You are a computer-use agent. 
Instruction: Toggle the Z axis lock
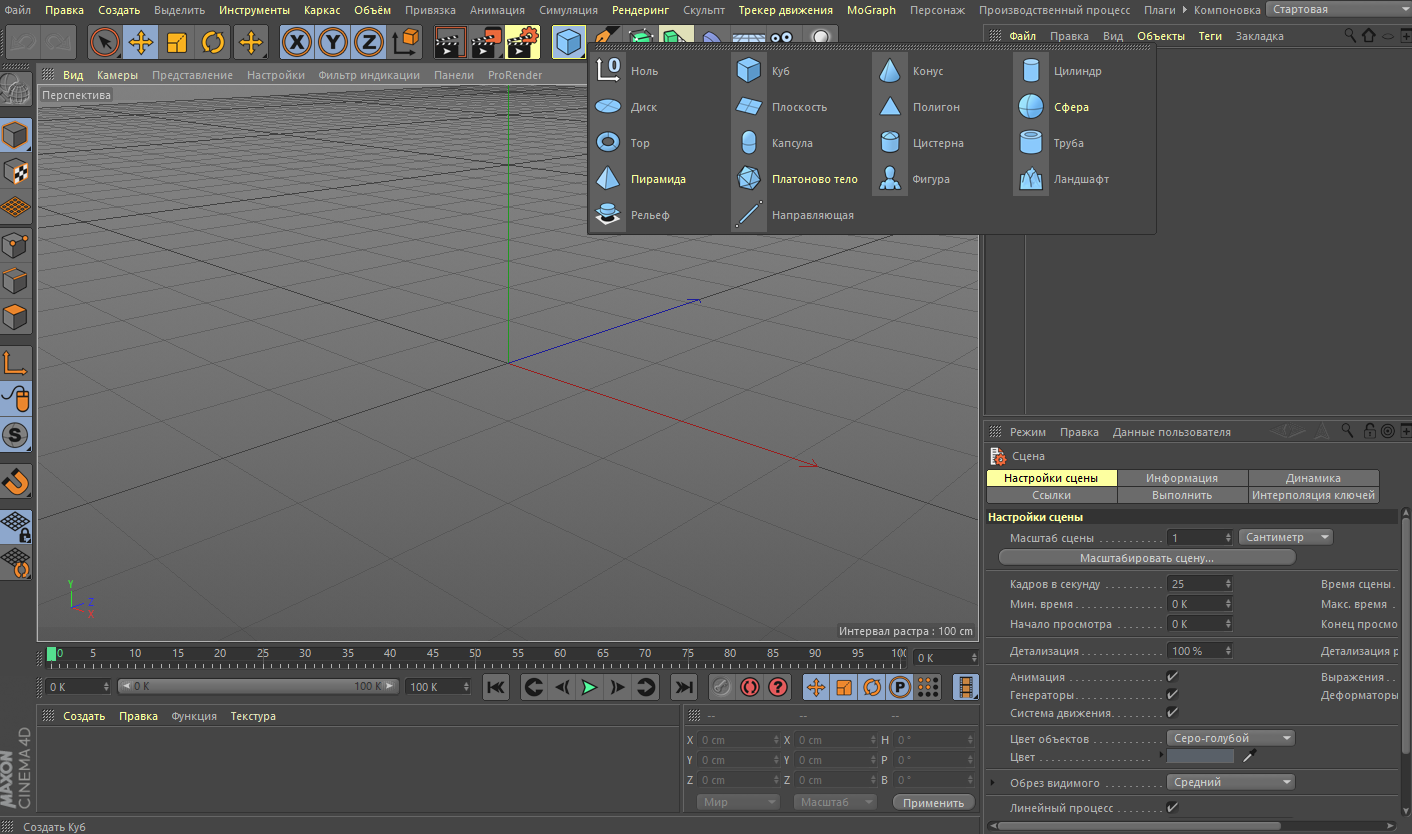tap(369, 43)
